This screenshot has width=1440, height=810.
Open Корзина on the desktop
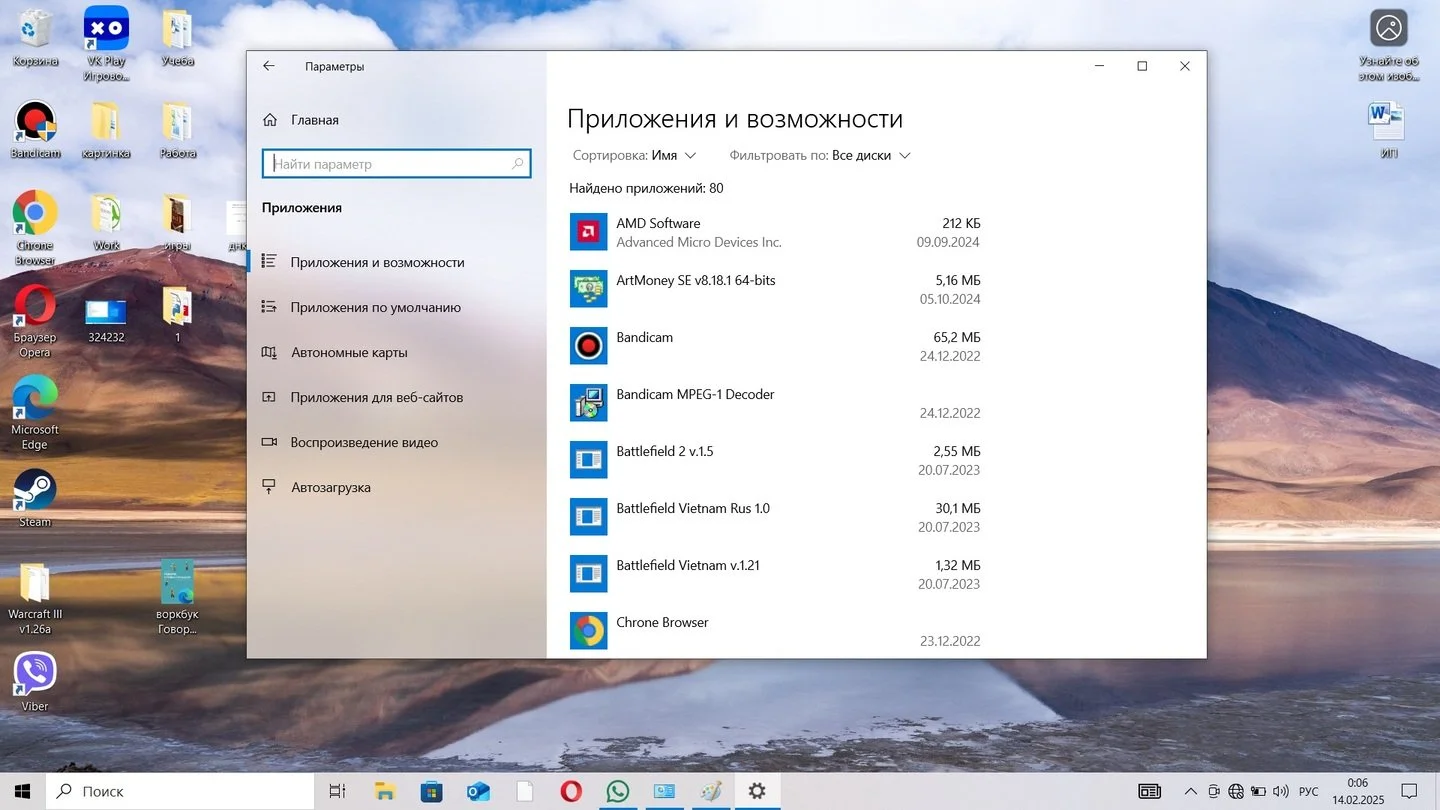coord(35,38)
